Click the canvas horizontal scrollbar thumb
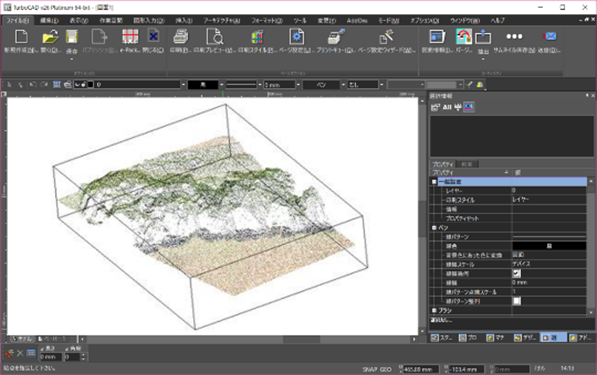 click(x=301, y=339)
